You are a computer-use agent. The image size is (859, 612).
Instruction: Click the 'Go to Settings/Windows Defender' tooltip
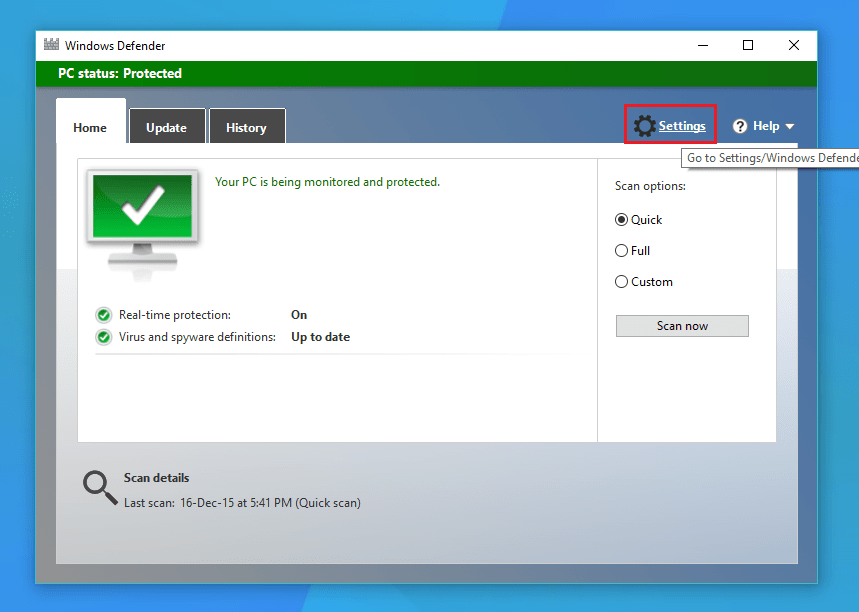(x=770, y=158)
